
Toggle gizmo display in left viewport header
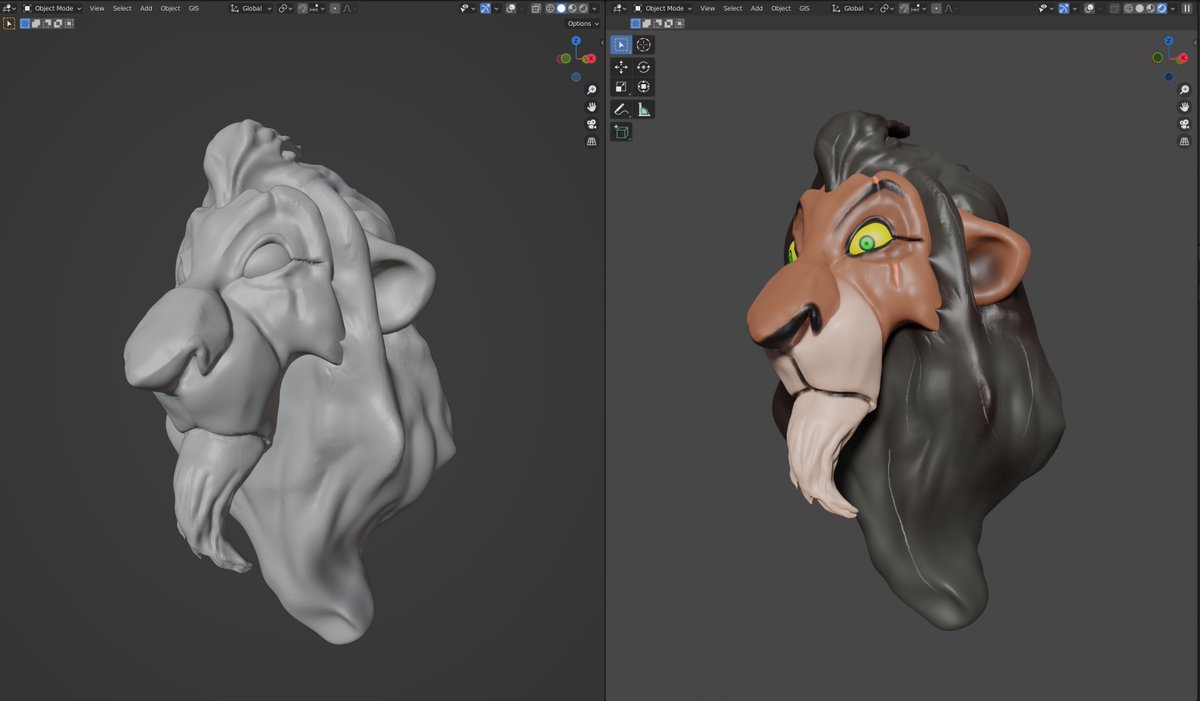tap(485, 8)
